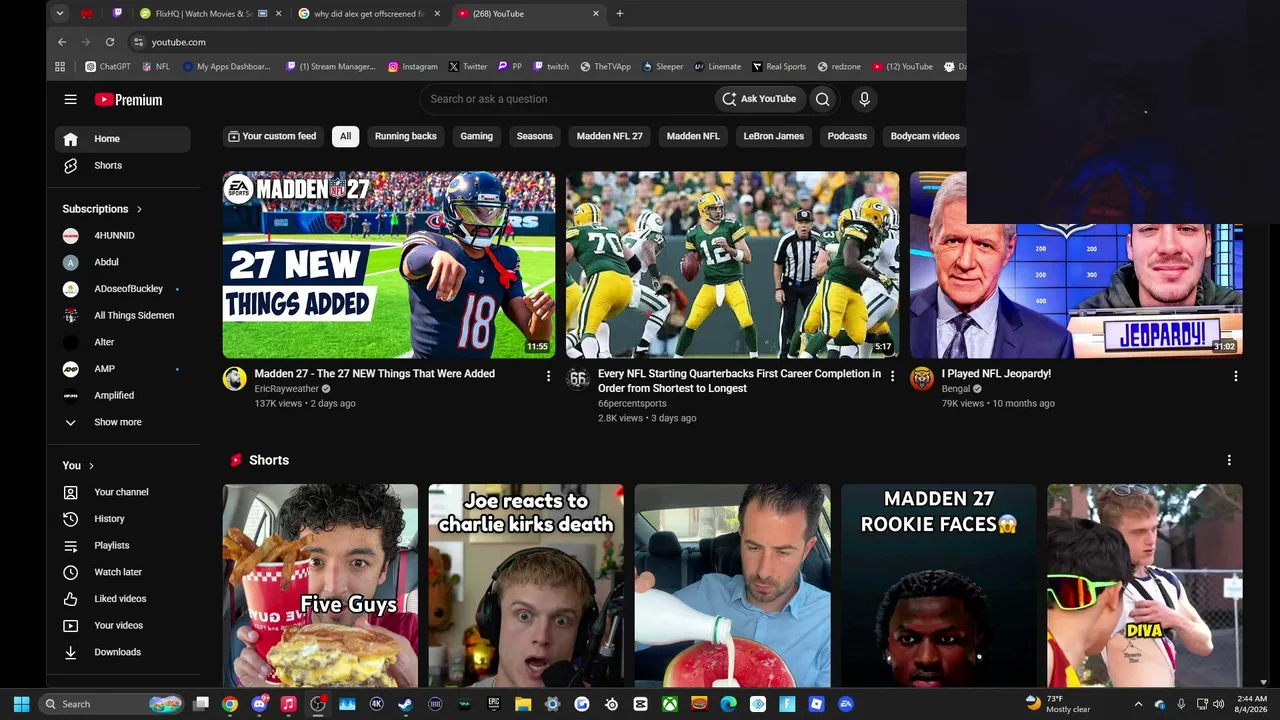Open Google Chrome from the taskbar
Viewport: 1280px width, 720px height.
pos(230,704)
